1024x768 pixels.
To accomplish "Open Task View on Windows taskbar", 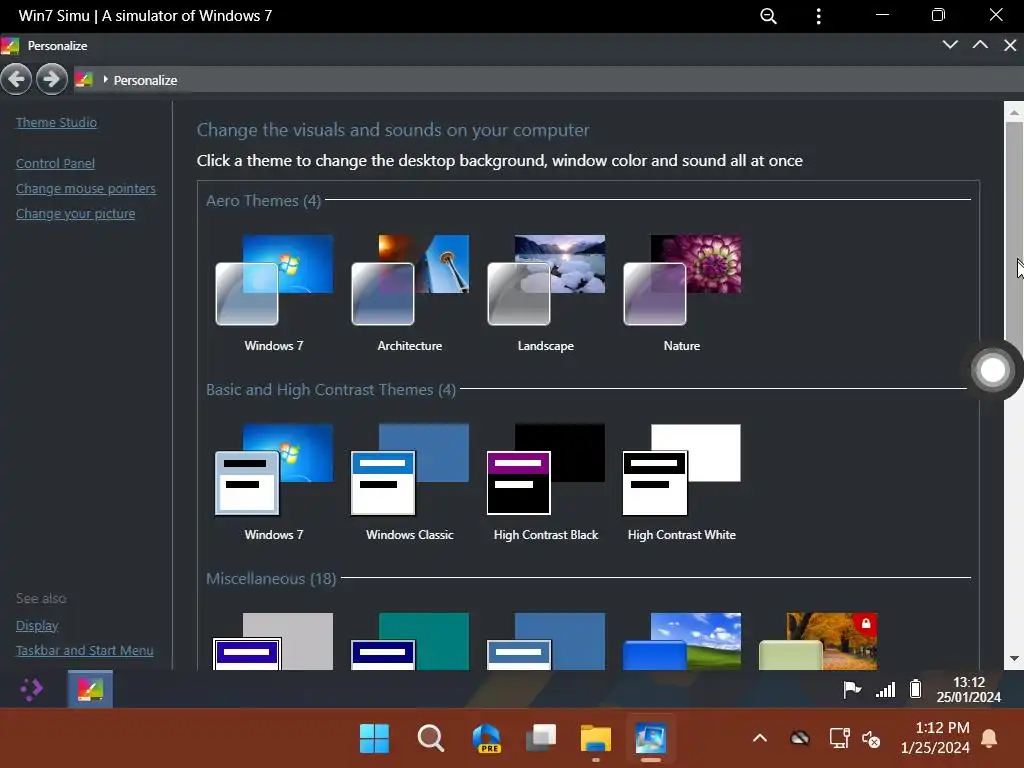I will pos(541,739).
